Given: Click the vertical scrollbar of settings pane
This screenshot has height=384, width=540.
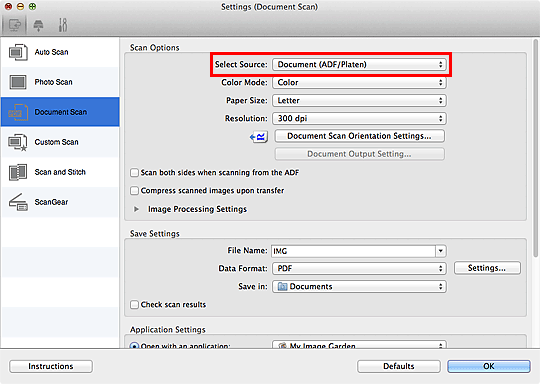Looking at the screenshot, I should pos(536,148).
